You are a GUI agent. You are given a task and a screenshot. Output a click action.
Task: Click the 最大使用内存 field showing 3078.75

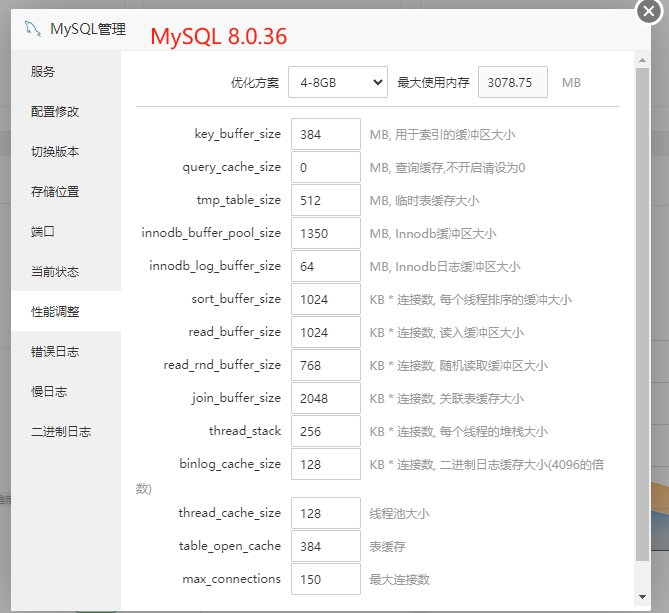point(512,82)
